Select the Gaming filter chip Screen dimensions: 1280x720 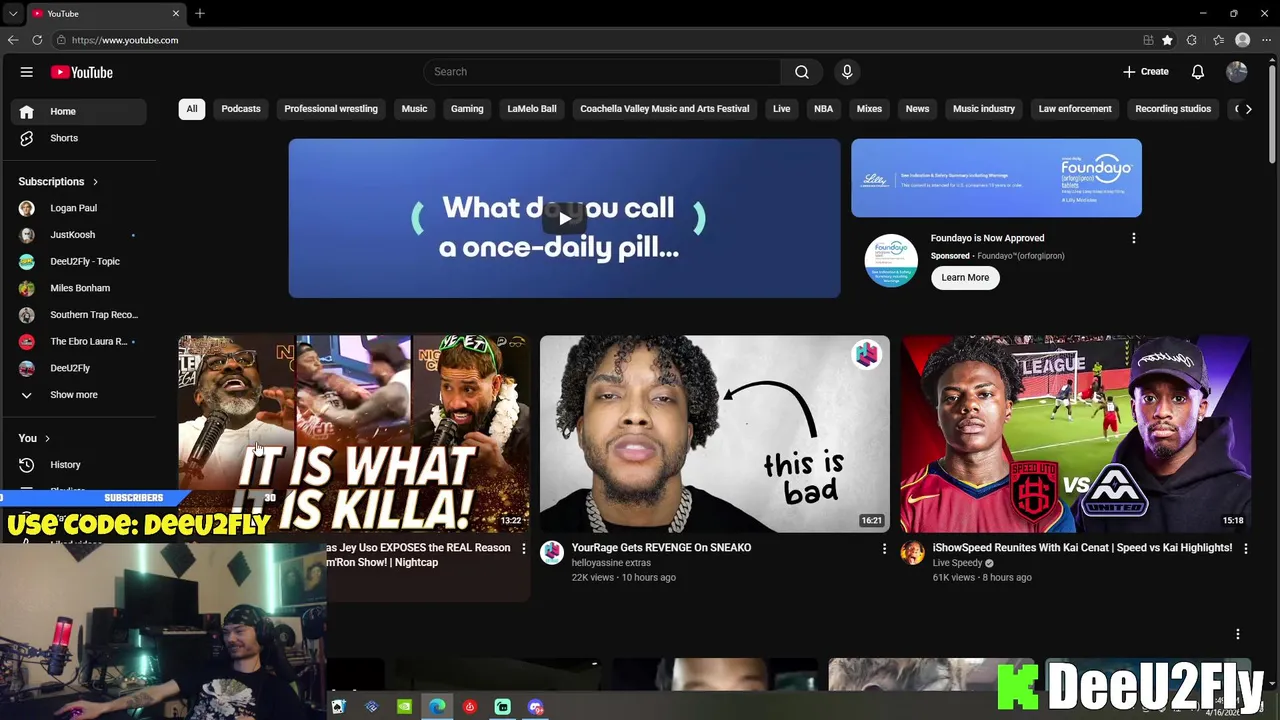point(467,109)
